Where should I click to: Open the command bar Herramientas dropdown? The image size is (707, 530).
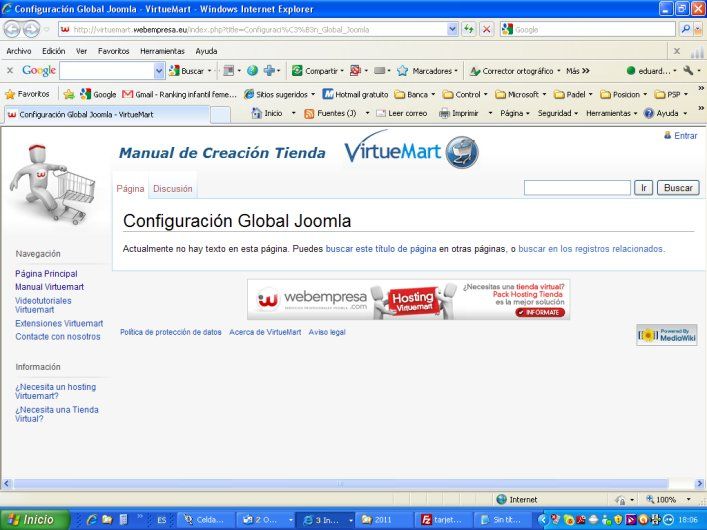pyautogui.click(x=611, y=113)
